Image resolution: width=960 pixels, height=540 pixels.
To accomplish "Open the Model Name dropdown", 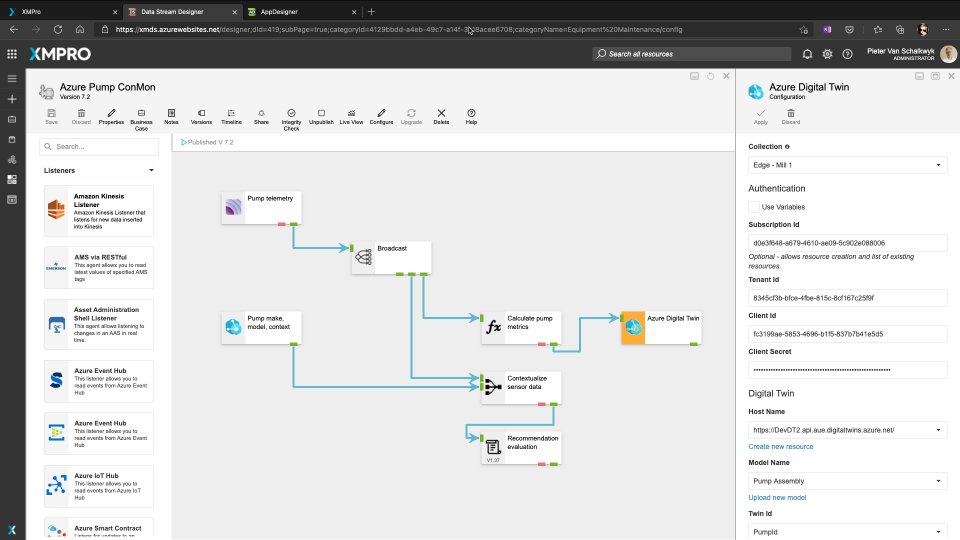I will [x=847, y=481].
